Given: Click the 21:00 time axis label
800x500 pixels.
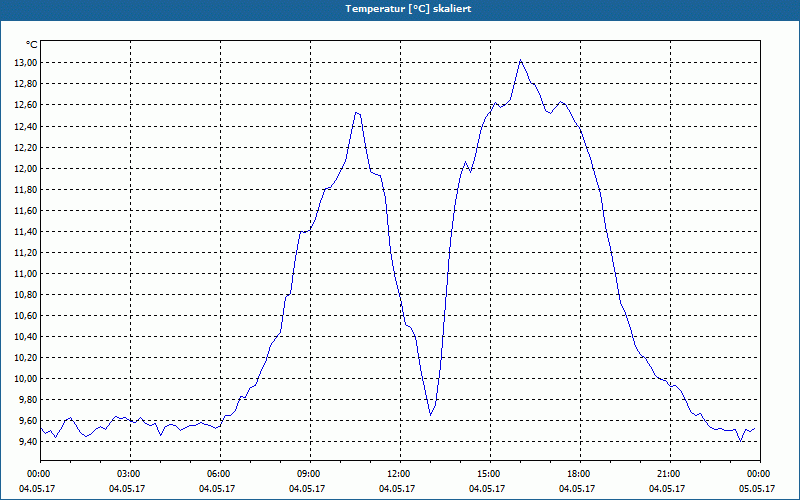Looking at the screenshot, I should pos(670,474).
